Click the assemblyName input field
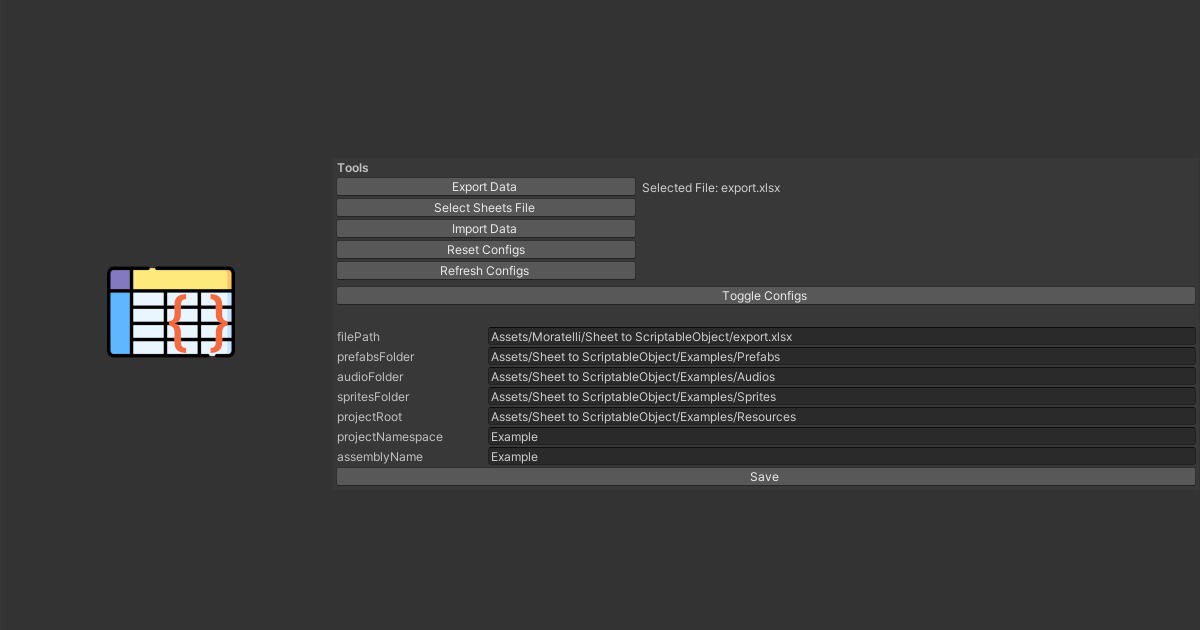The height and width of the screenshot is (630, 1200). [x=840, y=457]
